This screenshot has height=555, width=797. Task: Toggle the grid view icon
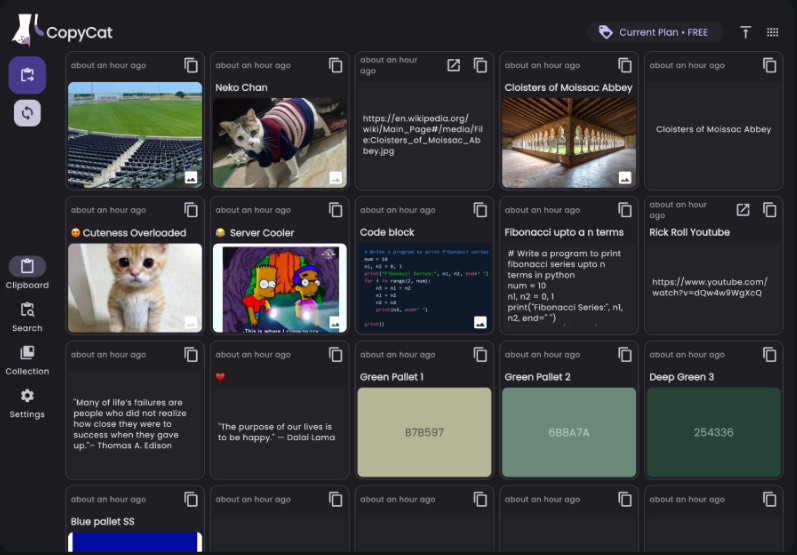coord(773,33)
